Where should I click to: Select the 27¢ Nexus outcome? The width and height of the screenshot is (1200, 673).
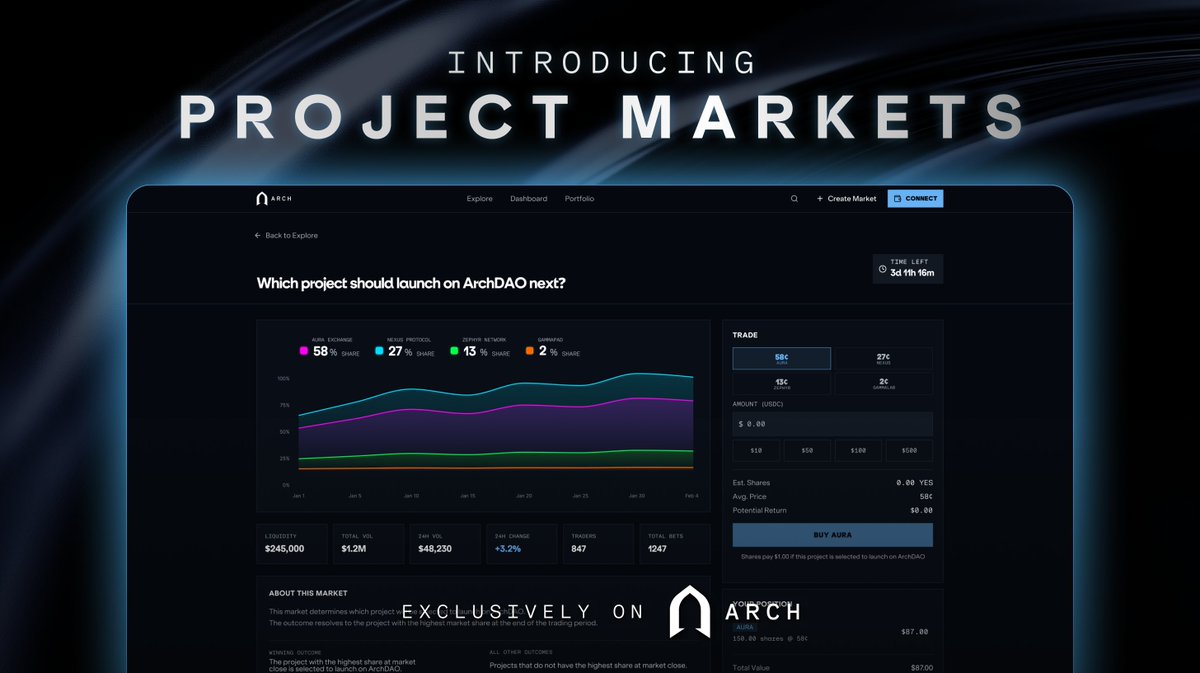[x=884, y=358]
